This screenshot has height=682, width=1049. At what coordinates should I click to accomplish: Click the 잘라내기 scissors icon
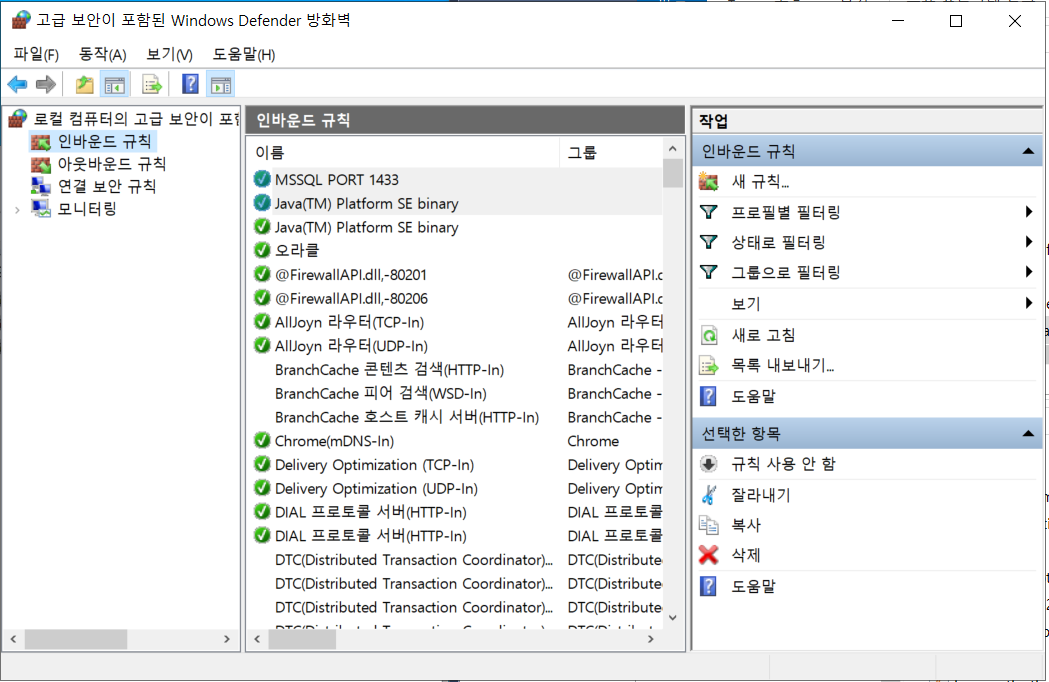point(708,495)
